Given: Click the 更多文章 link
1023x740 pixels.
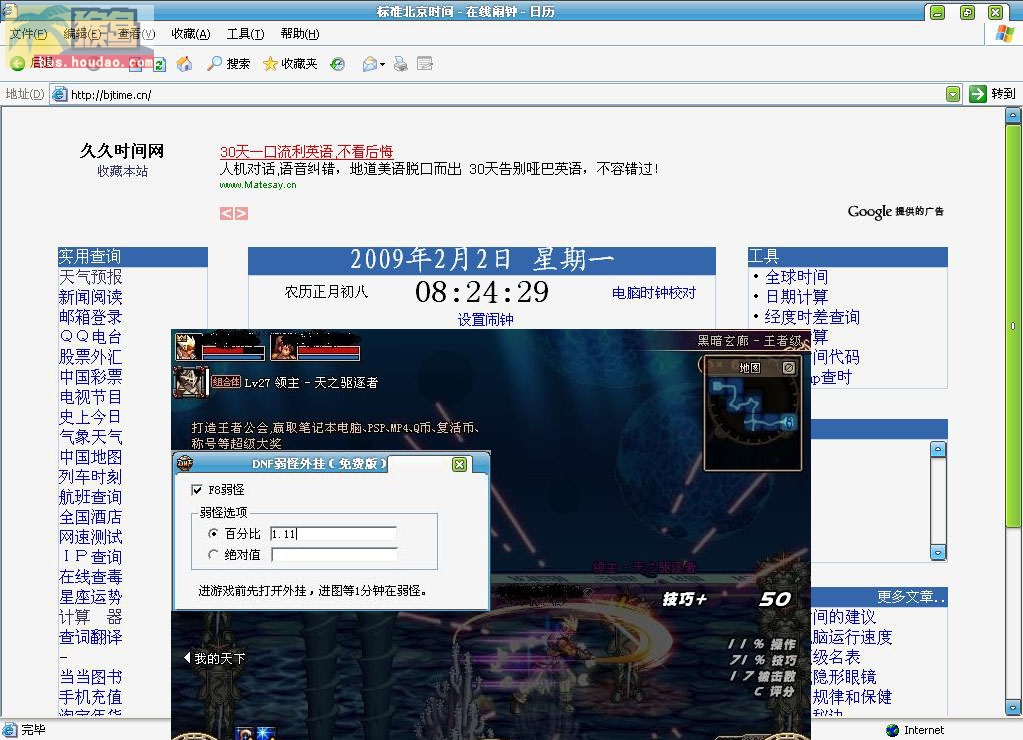Looking at the screenshot, I should tap(911, 597).
